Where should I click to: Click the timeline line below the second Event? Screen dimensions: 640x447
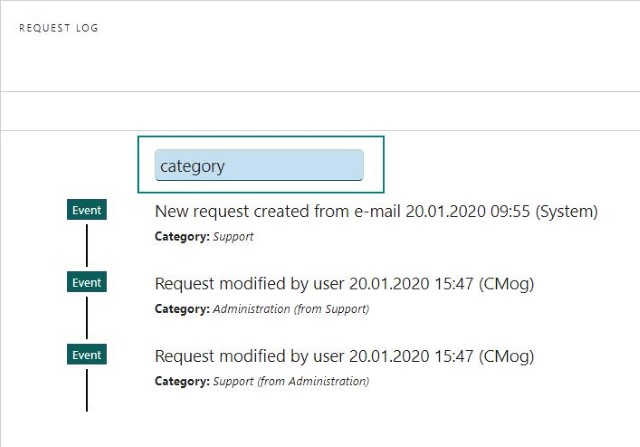coord(87,318)
